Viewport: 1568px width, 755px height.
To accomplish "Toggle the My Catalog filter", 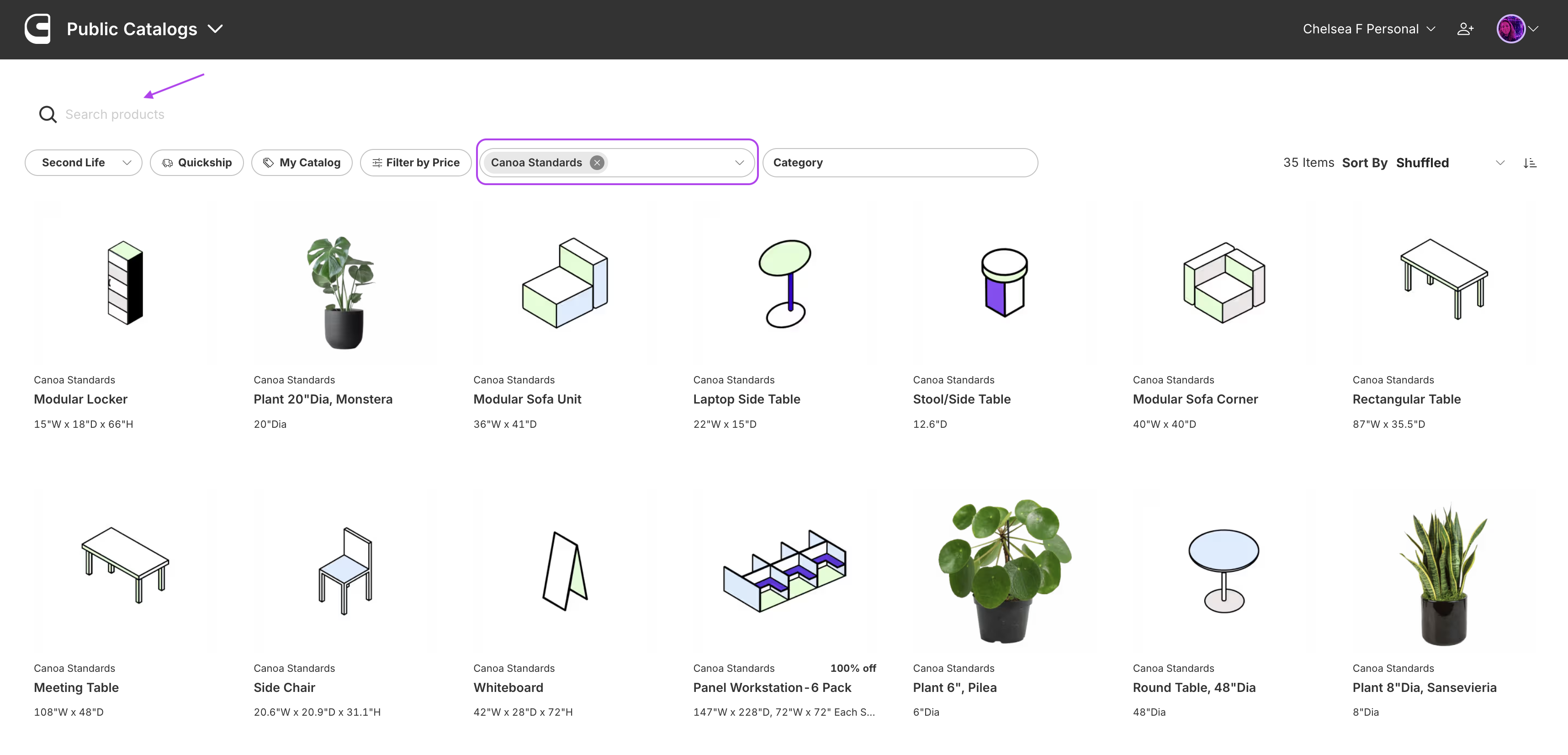I will click(x=302, y=163).
